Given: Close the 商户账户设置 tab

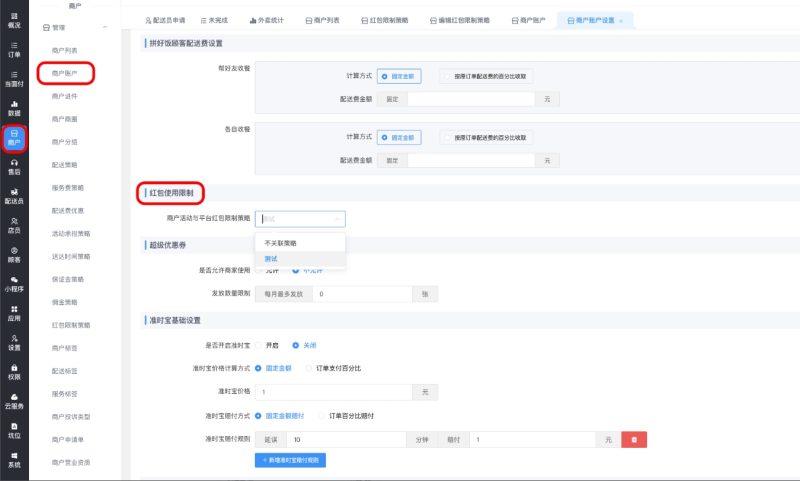Looking at the screenshot, I should click(x=621, y=21).
